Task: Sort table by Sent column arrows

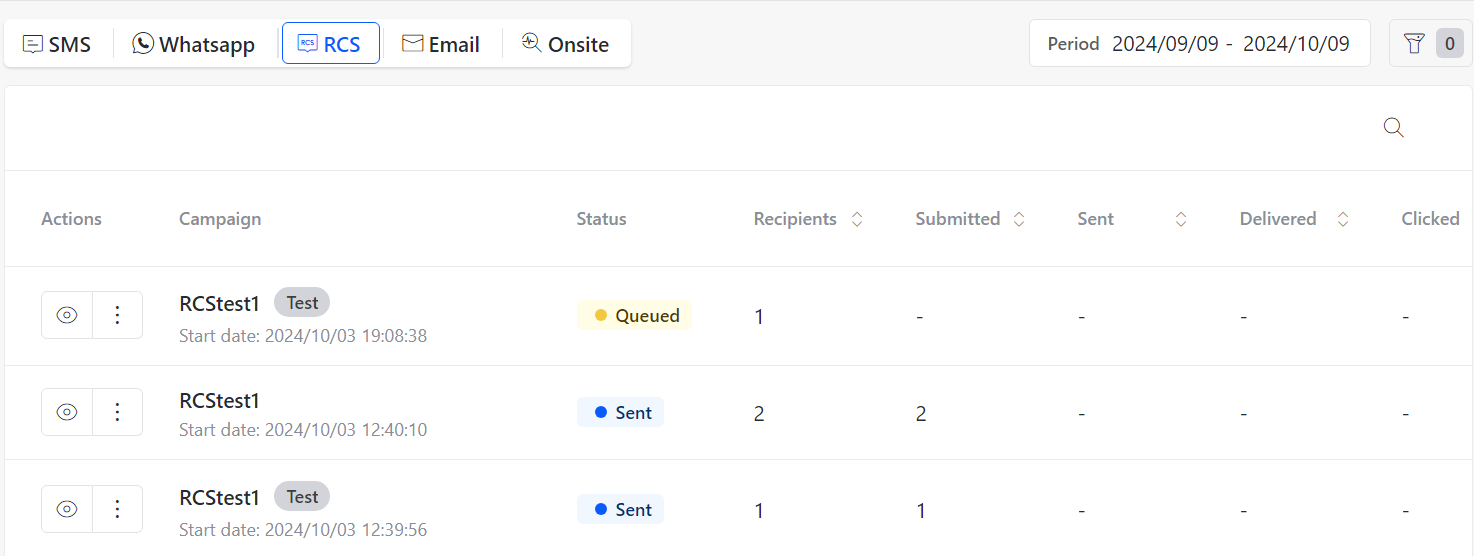Action: (1181, 219)
